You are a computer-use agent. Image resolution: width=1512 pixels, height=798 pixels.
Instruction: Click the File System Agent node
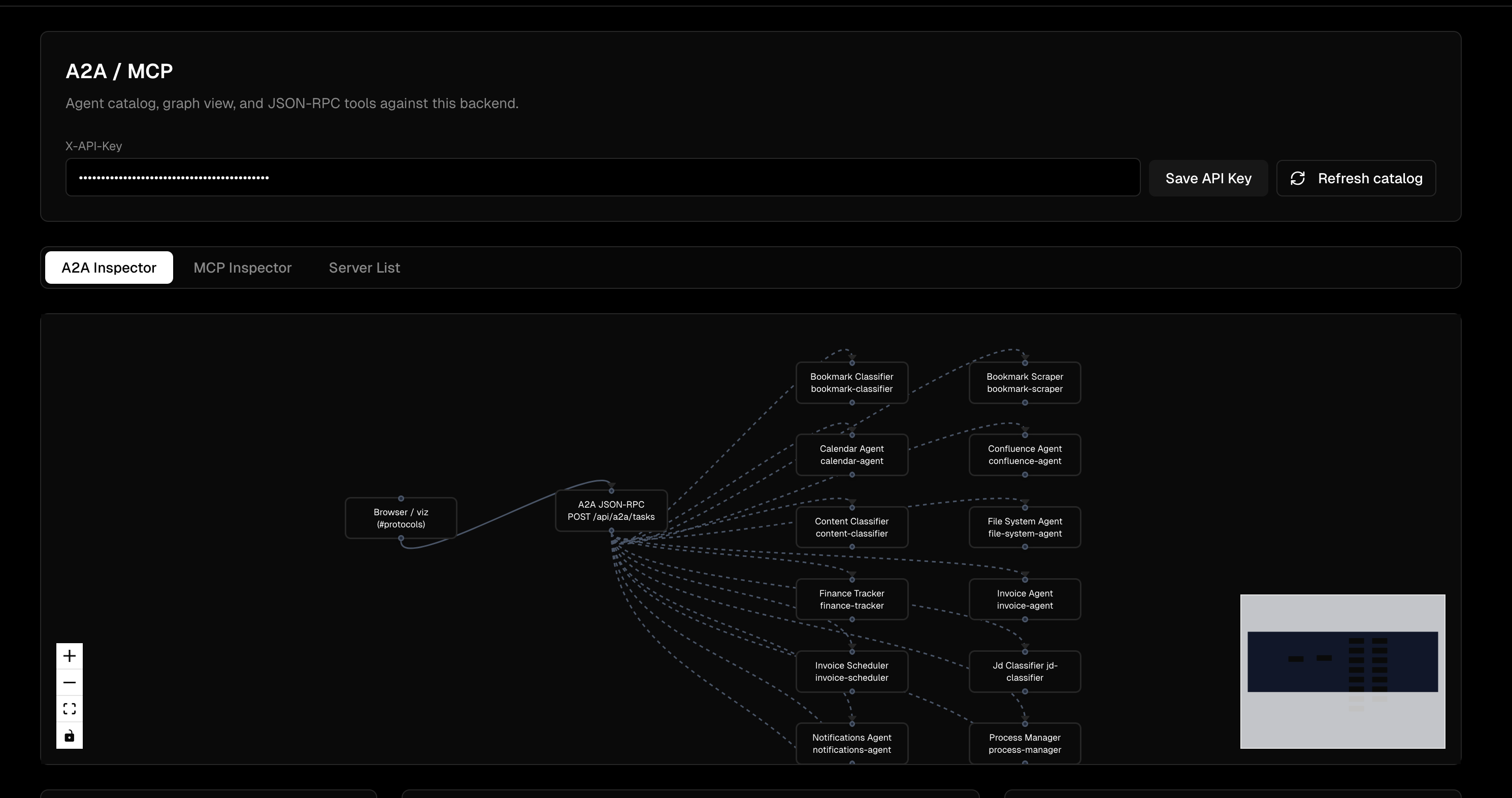pos(1024,527)
